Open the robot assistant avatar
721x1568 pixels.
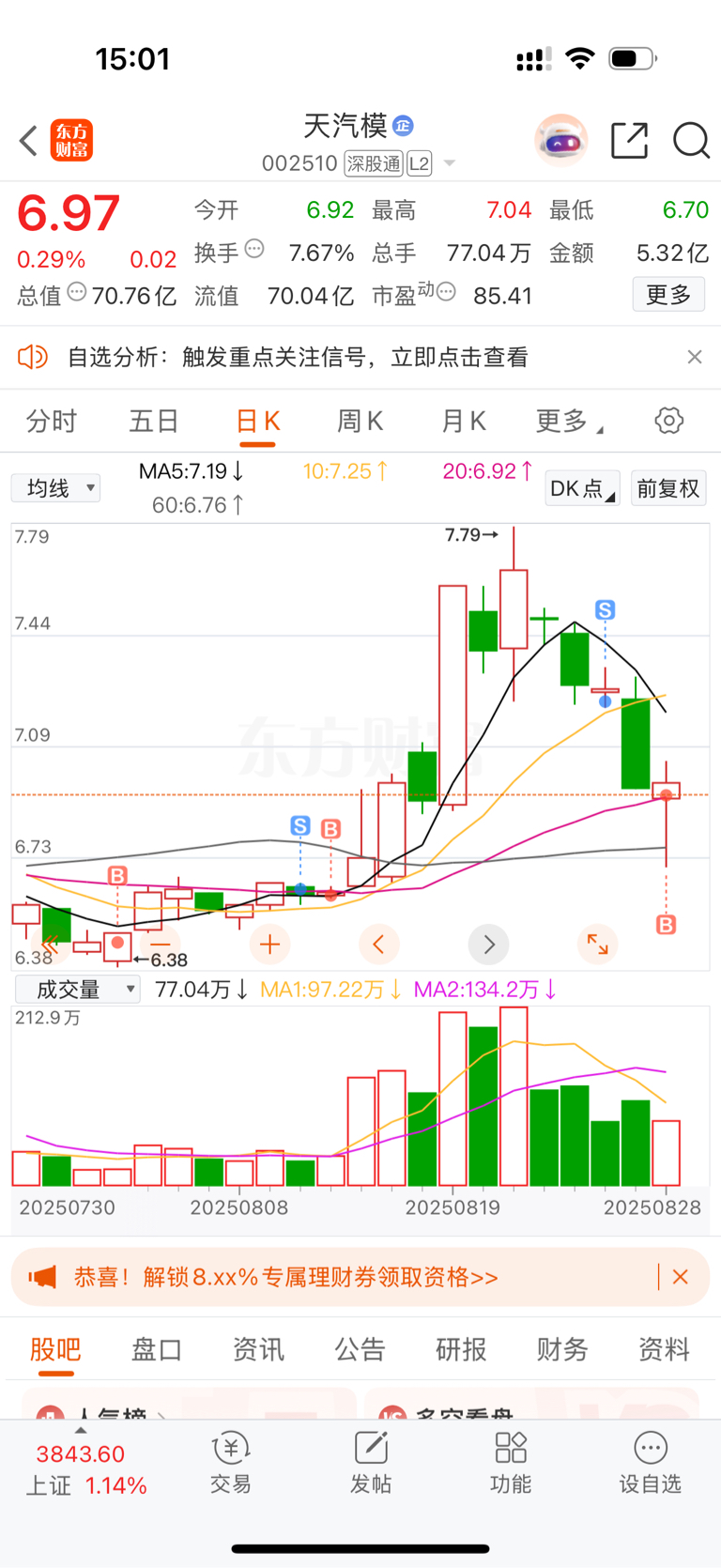[x=561, y=140]
